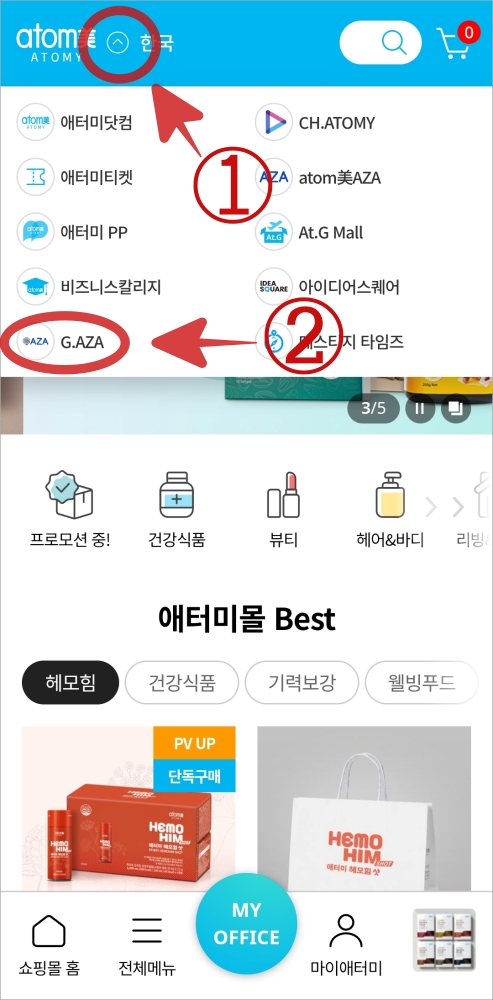Select the 애터미티켓 ticket icon
The width and height of the screenshot is (493, 1000).
35,177
